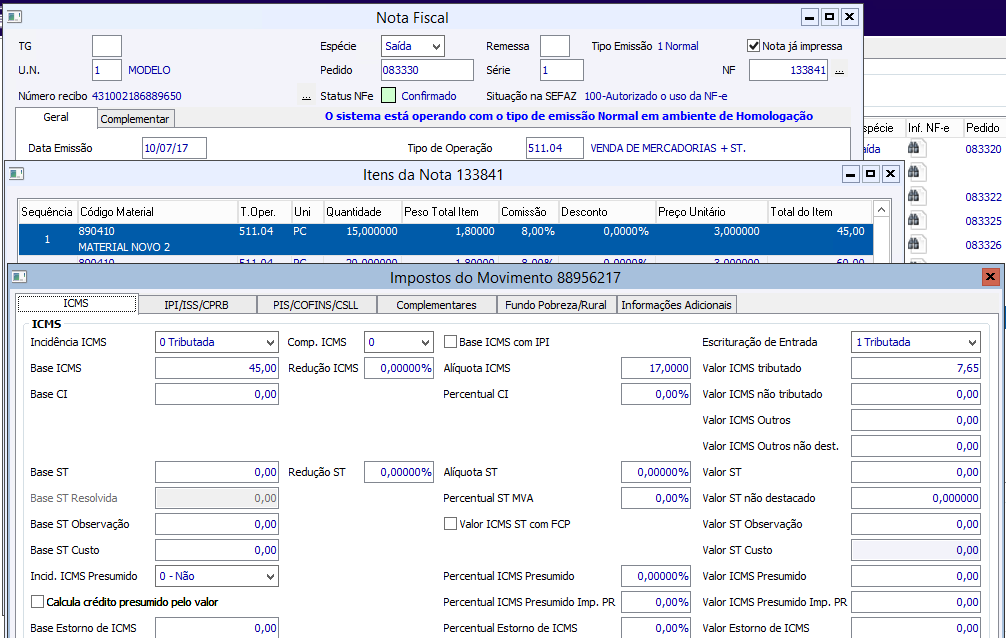This screenshot has width=1006, height=638.
Task: Check Calcula crédito presumido pelo valor
Action: [x=38, y=602]
